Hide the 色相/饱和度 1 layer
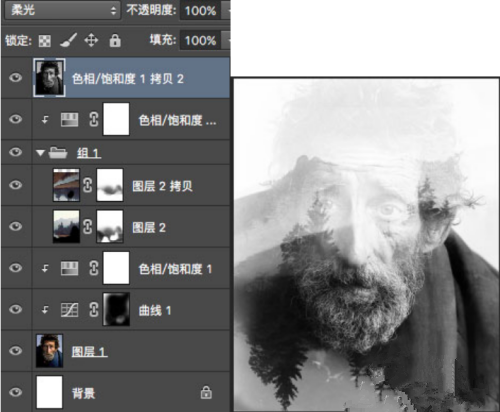 pyautogui.click(x=16, y=268)
